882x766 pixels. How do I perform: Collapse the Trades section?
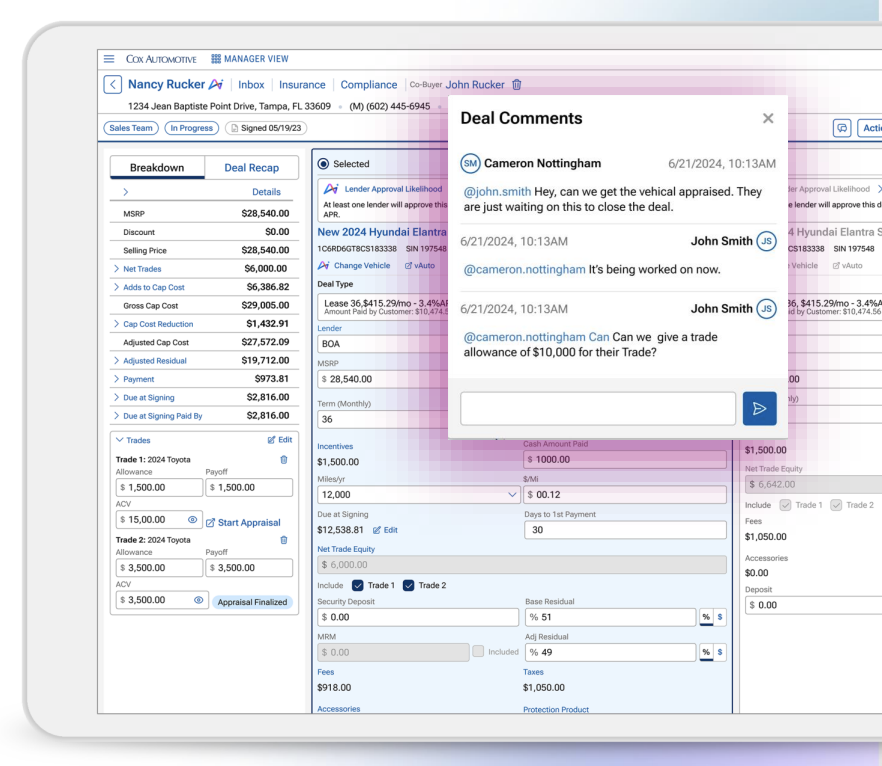(x=119, y=440)
